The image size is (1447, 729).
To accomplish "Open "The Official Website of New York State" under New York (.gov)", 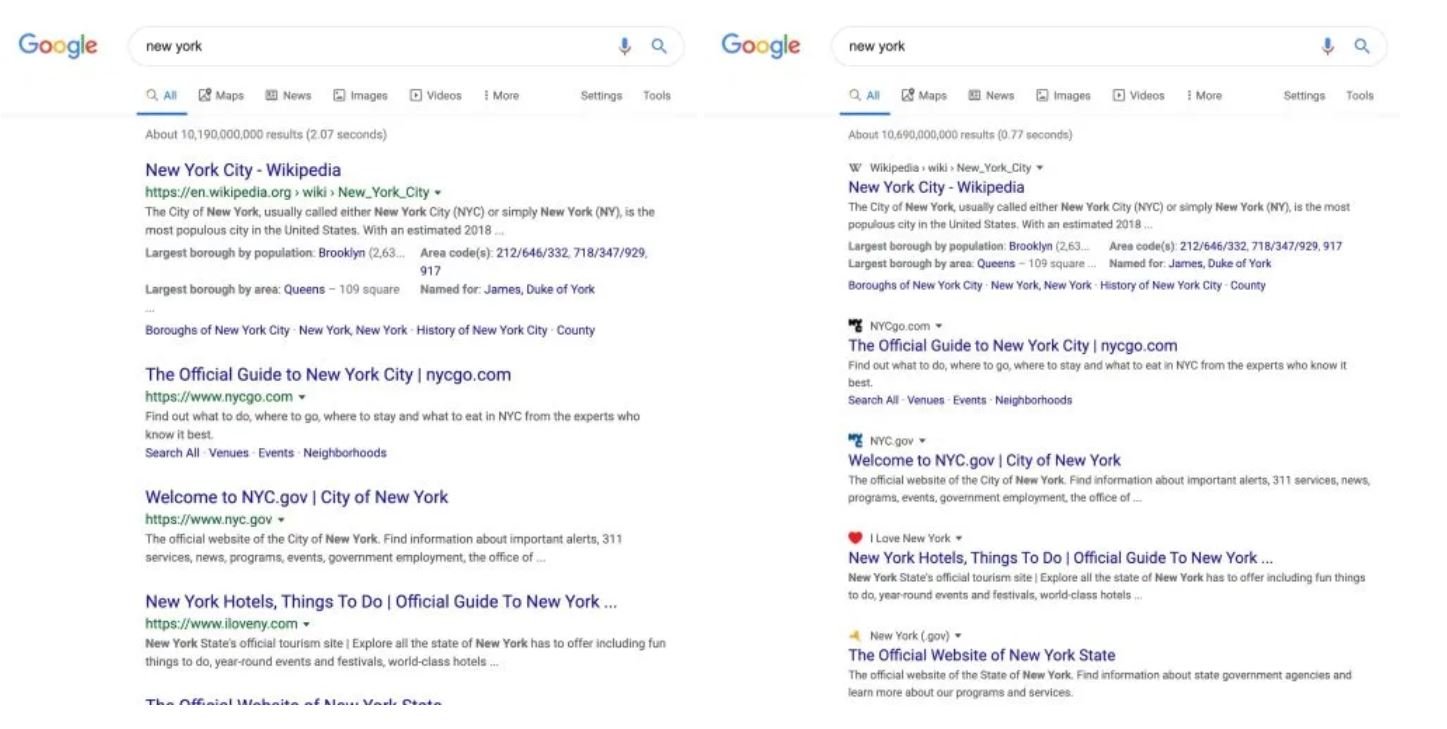I will coord(981,655).
